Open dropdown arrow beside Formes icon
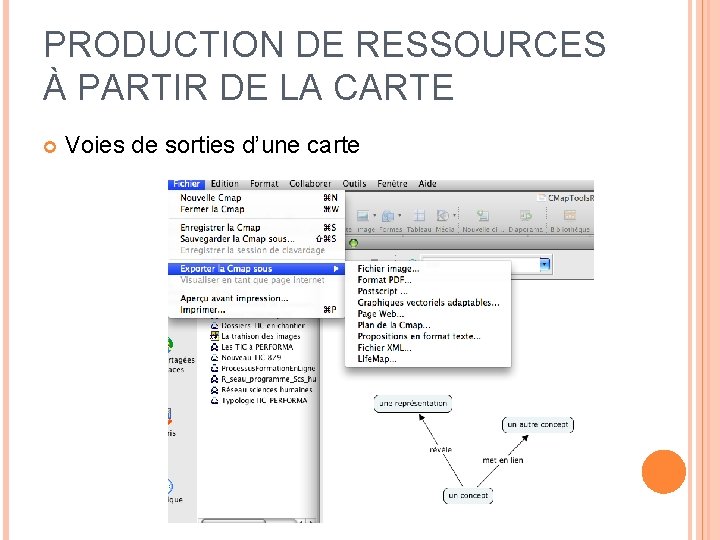This screenshot has height=540, width=720. click(x=399, y=215)
